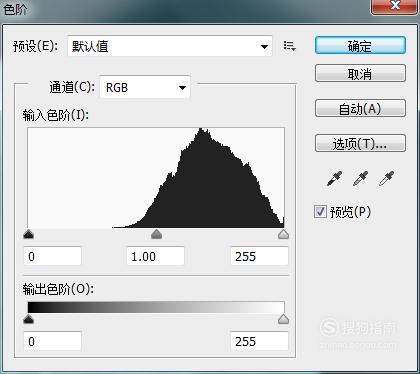Click the output black slider handle
The width and height of the screenshot is (420, 374).
(x=29, y=319)
